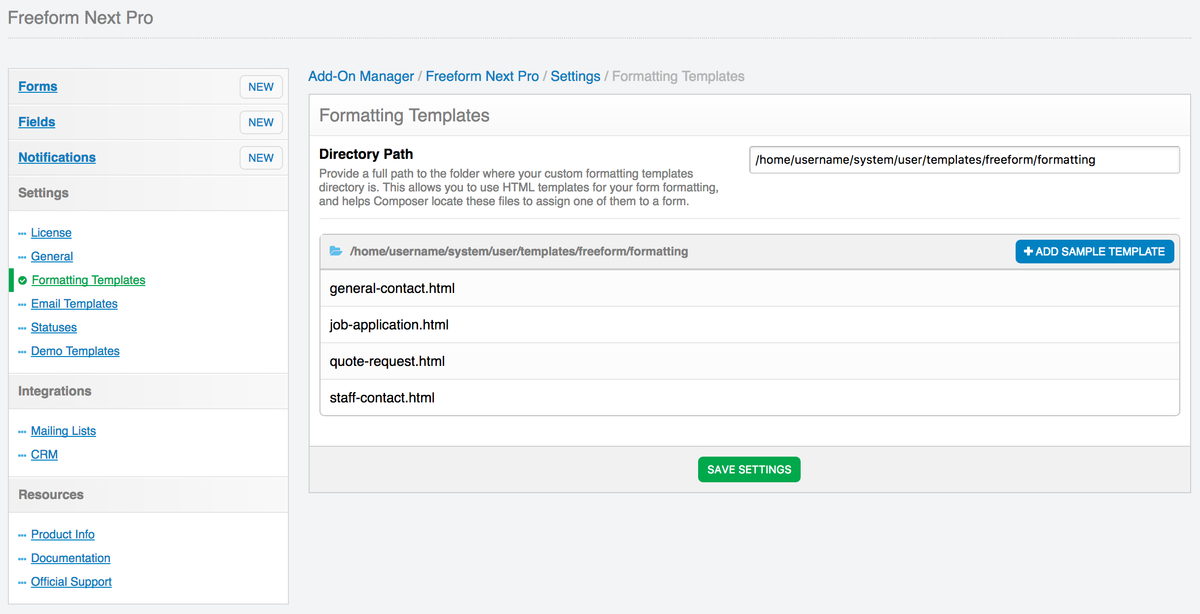Open General settings
1200x614 pixels.
click(x=52, y=257)
